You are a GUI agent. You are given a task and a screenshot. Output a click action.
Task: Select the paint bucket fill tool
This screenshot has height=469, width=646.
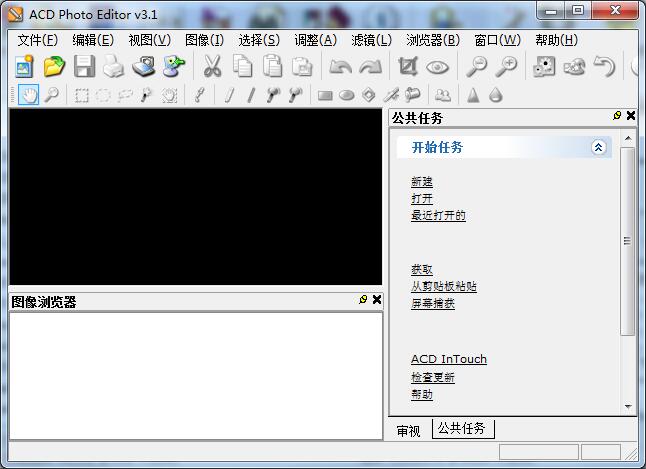click(x=412, y=95)
